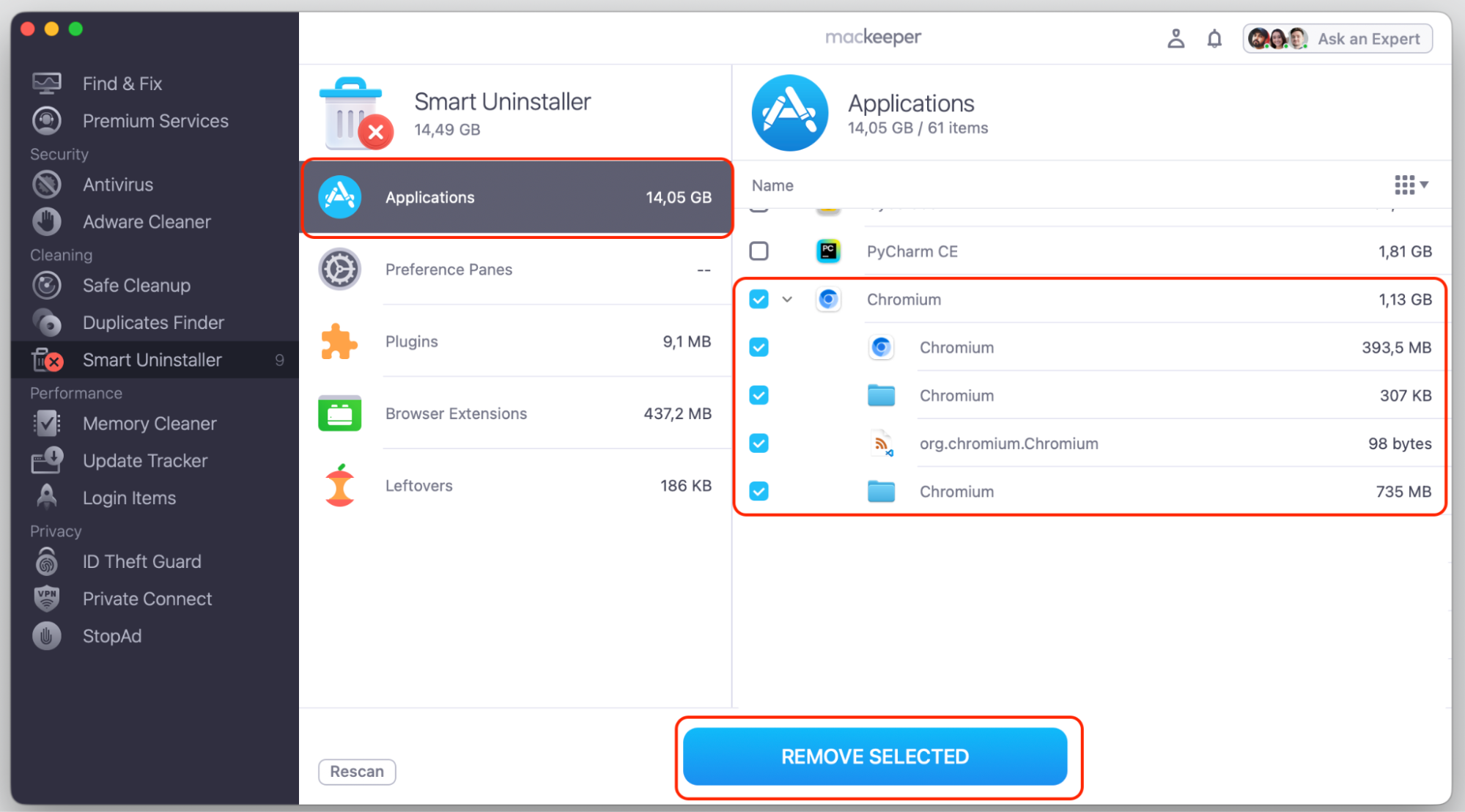
Task: Click the user account profile icon
Action: [1176, 38]
